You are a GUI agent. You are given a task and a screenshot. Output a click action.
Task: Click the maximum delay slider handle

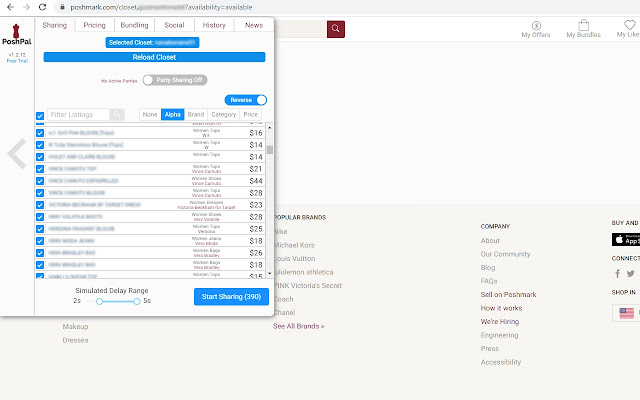pyautogui.click(x=137, y=301)
